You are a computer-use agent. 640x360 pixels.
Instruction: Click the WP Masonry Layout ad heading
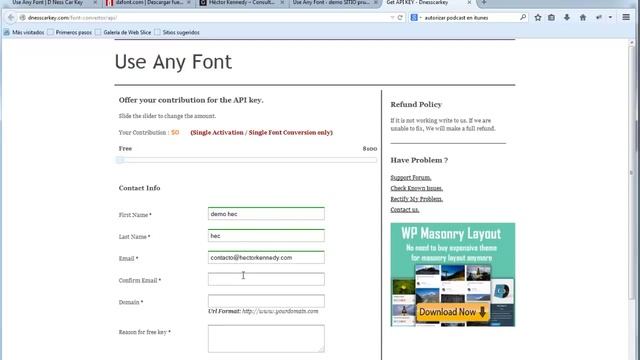[451, 234]
